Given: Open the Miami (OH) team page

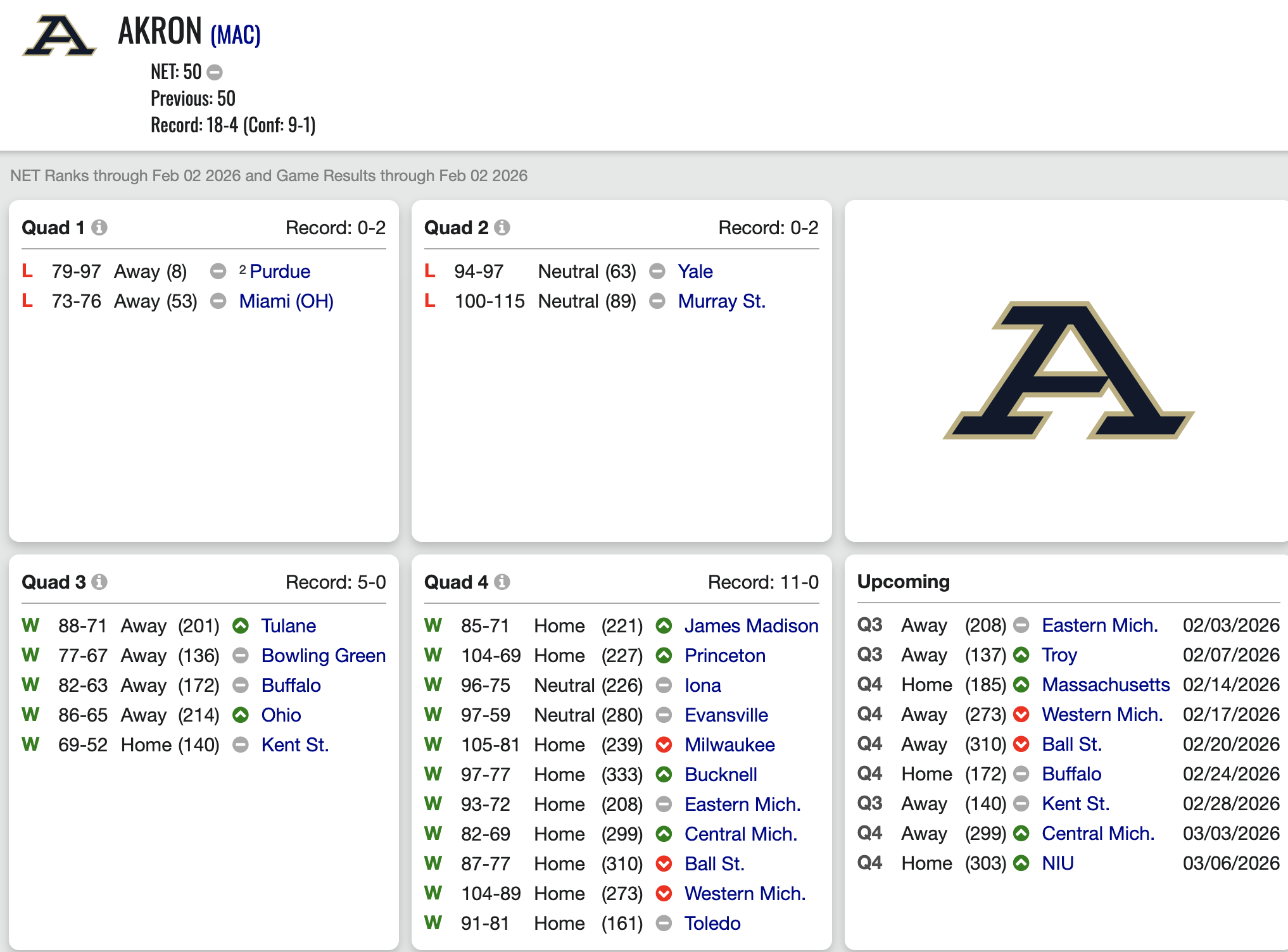Looking at the screenshot, I should (x=286, y=301).
